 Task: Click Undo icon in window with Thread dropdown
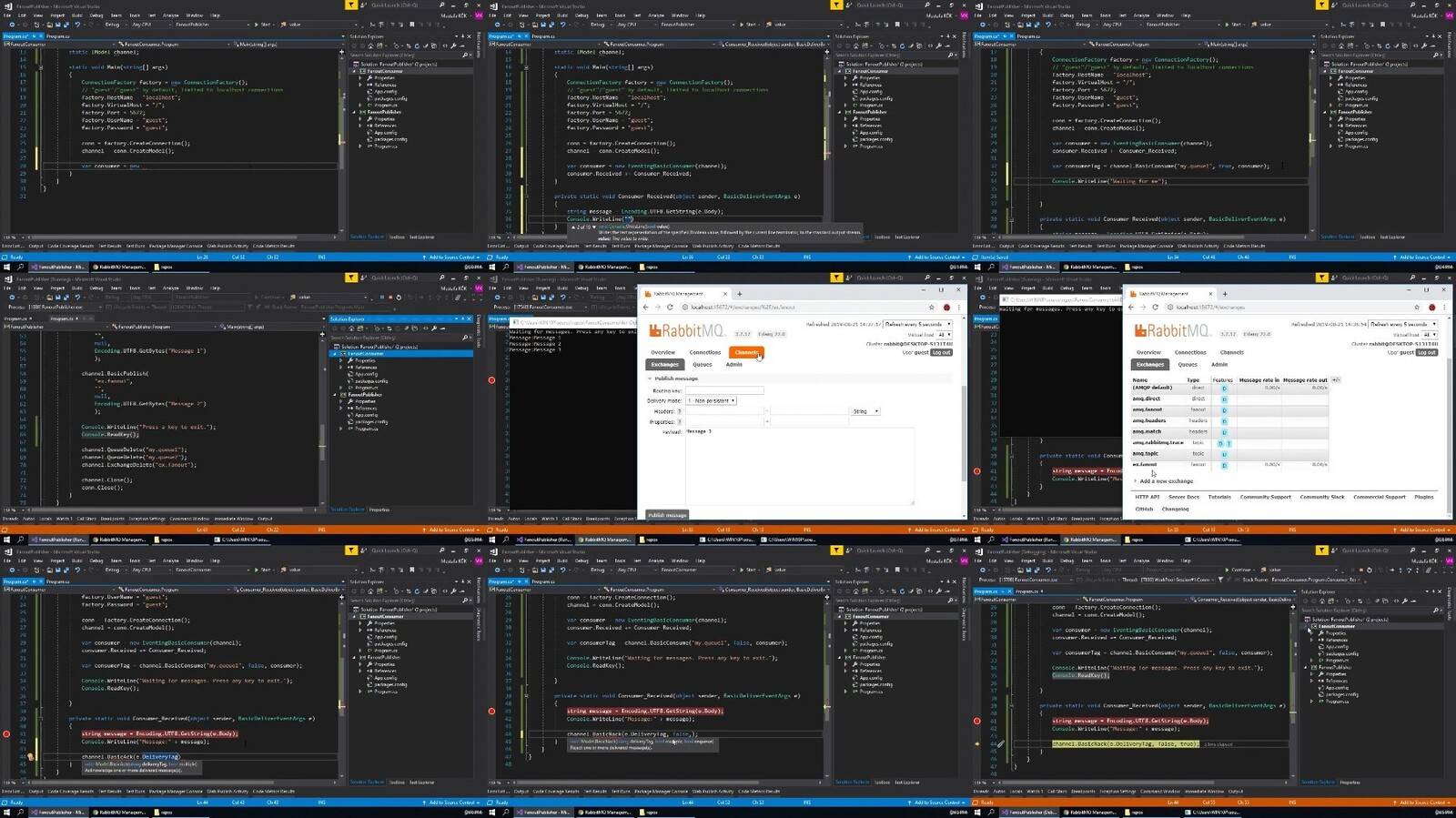point(1047,570)
